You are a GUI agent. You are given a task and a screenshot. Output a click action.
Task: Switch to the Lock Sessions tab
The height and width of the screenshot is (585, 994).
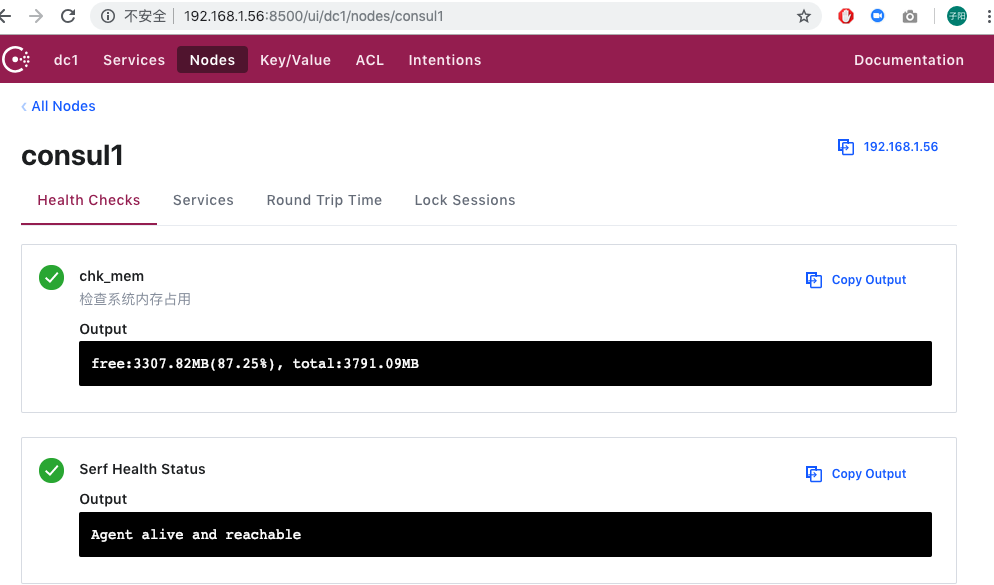click(x=465, y=200)
